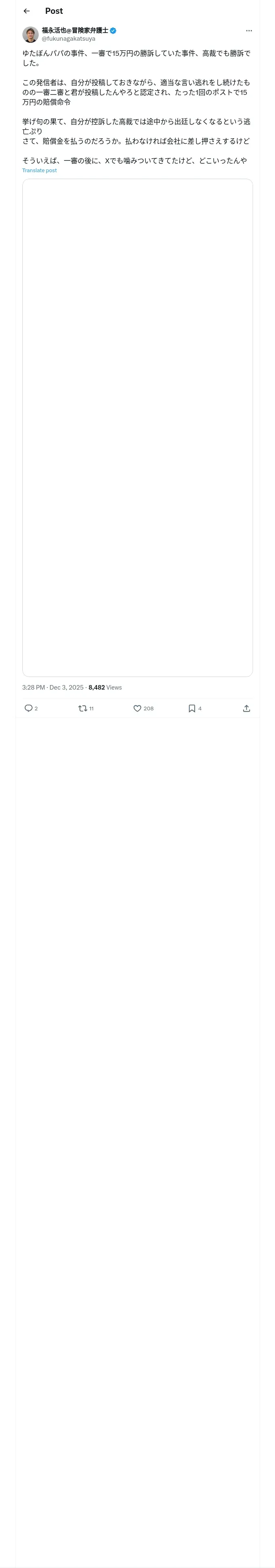Click the Post page heading
Screen dimensions: 275x1568
pos(54,11)
